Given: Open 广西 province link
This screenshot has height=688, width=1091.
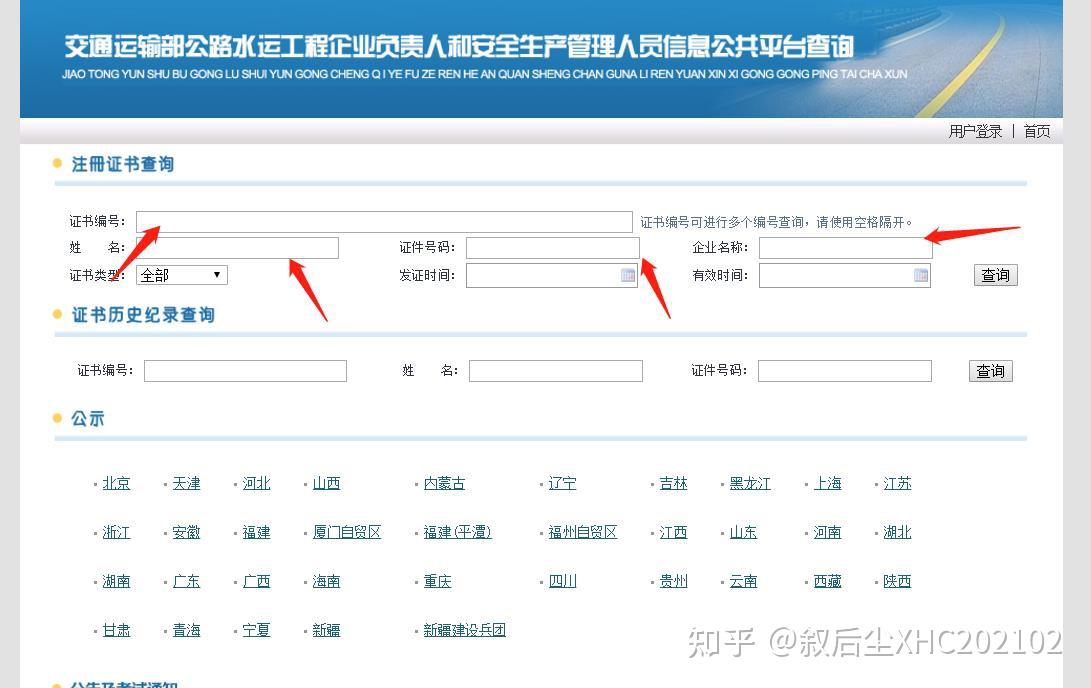Looking at the screenshot, I should pyautogui.click(x=256, y=581).
